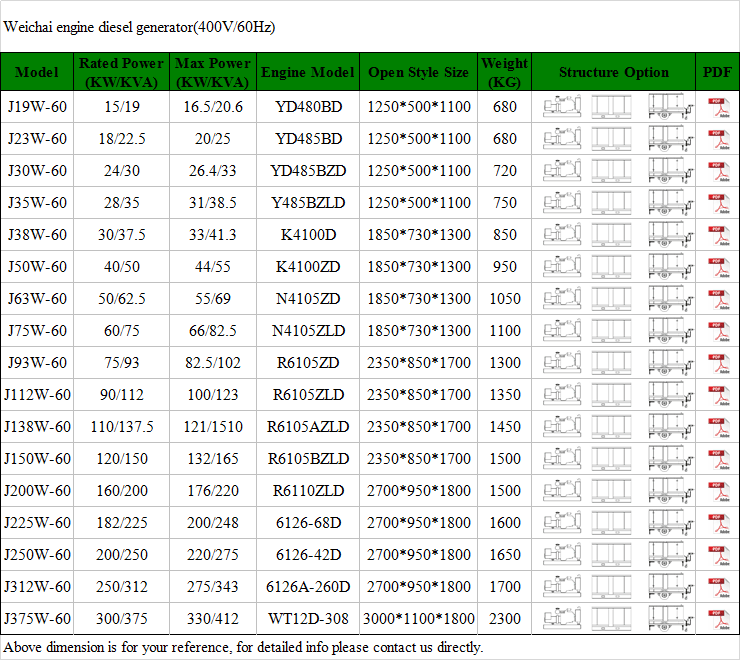Click silent canopy icon in J19W-60 row

(611, 106)
